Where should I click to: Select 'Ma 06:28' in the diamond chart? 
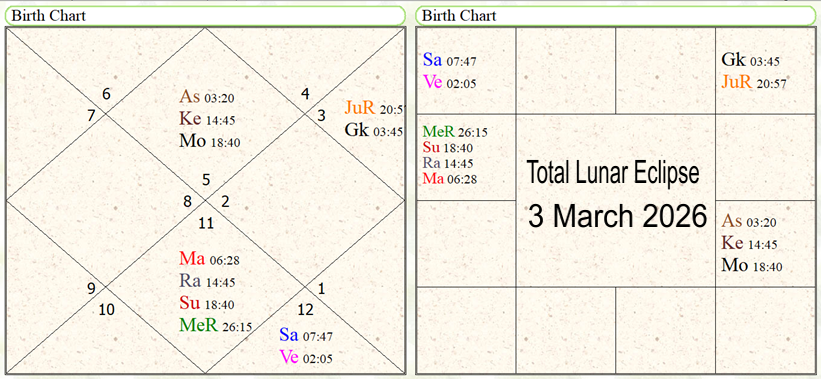pos(209,259)
